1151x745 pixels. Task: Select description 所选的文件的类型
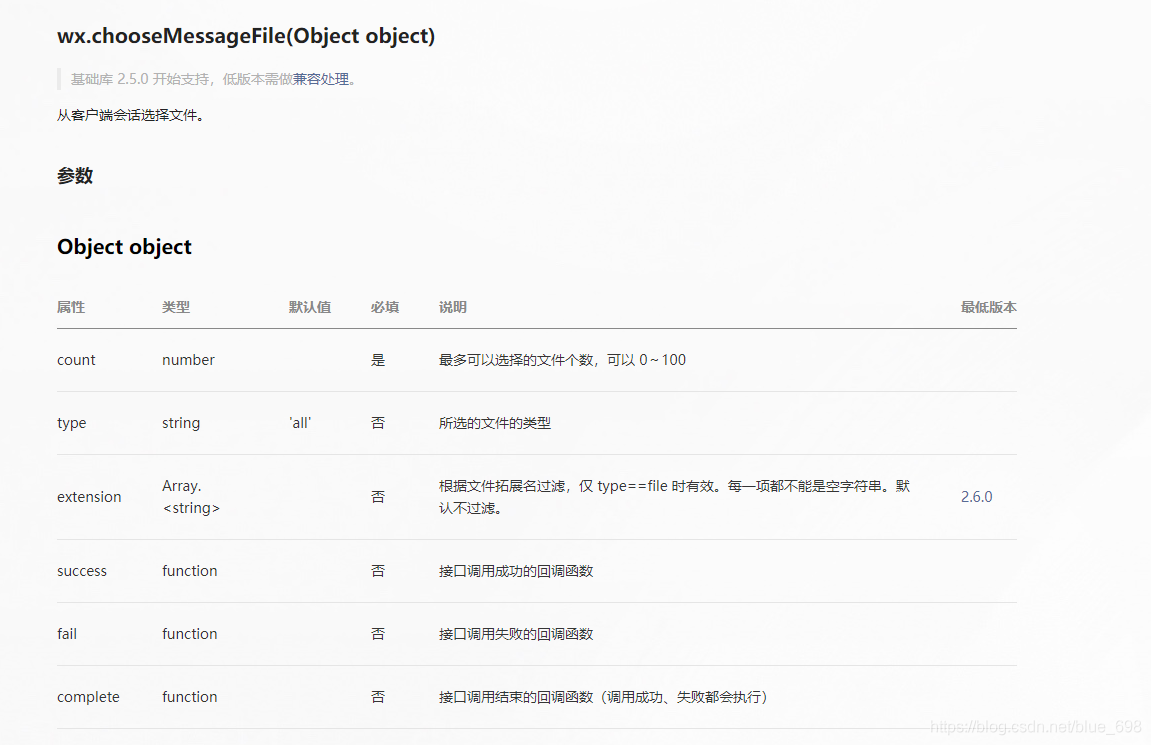point(495,424)
